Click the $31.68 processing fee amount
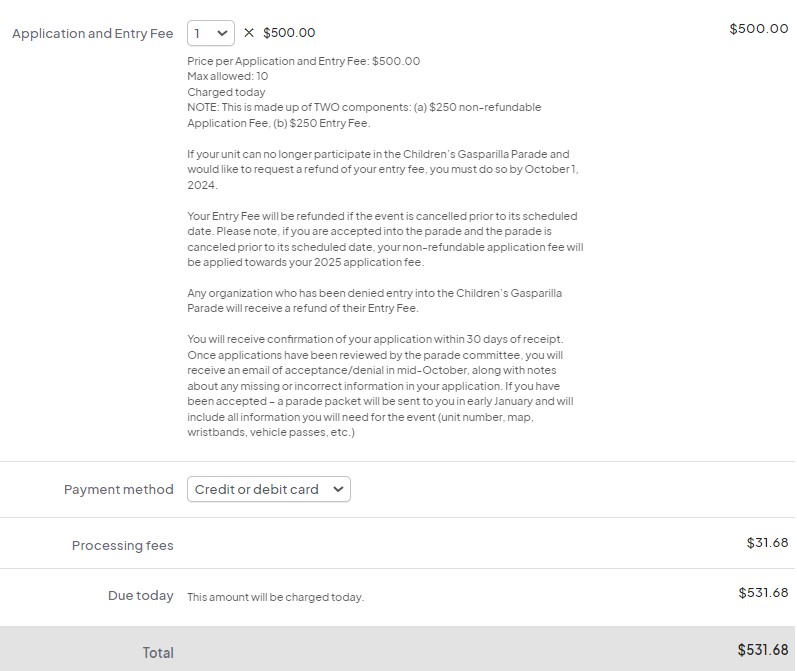This screenshot has width=797, height=671. pyautogui.click(x=767, y=542)
